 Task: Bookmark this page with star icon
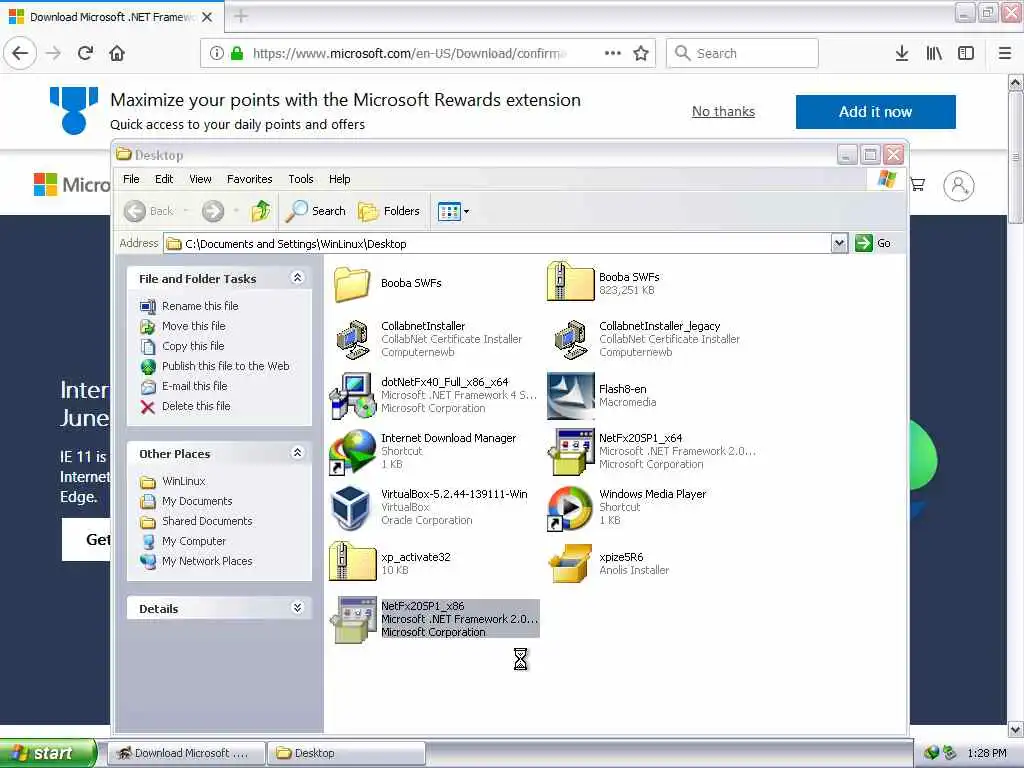(641, 53)
